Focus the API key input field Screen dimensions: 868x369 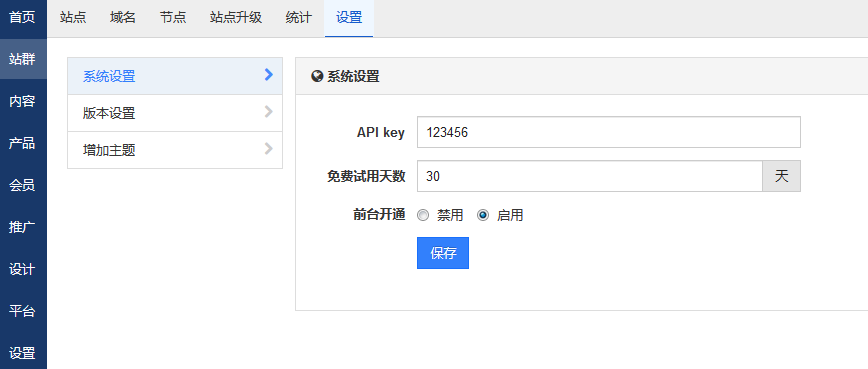(609, 132)
